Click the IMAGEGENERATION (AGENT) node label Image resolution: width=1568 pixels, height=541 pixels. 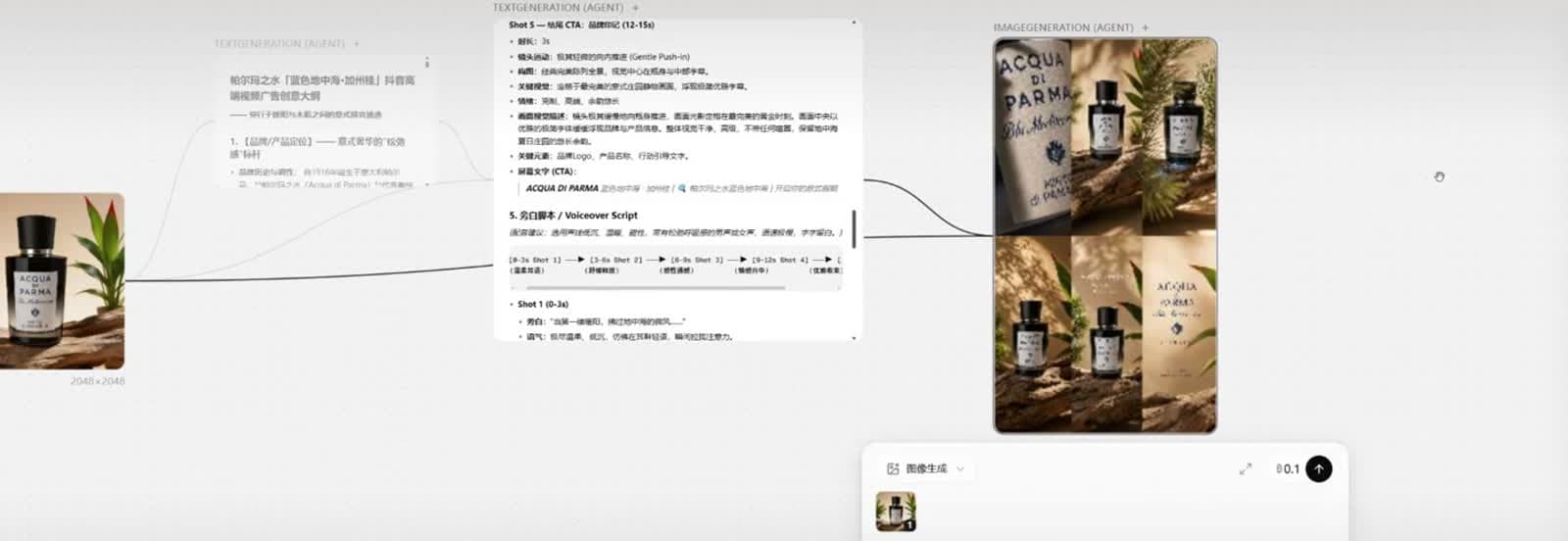pyautogui.click(x=1063, y=27)
